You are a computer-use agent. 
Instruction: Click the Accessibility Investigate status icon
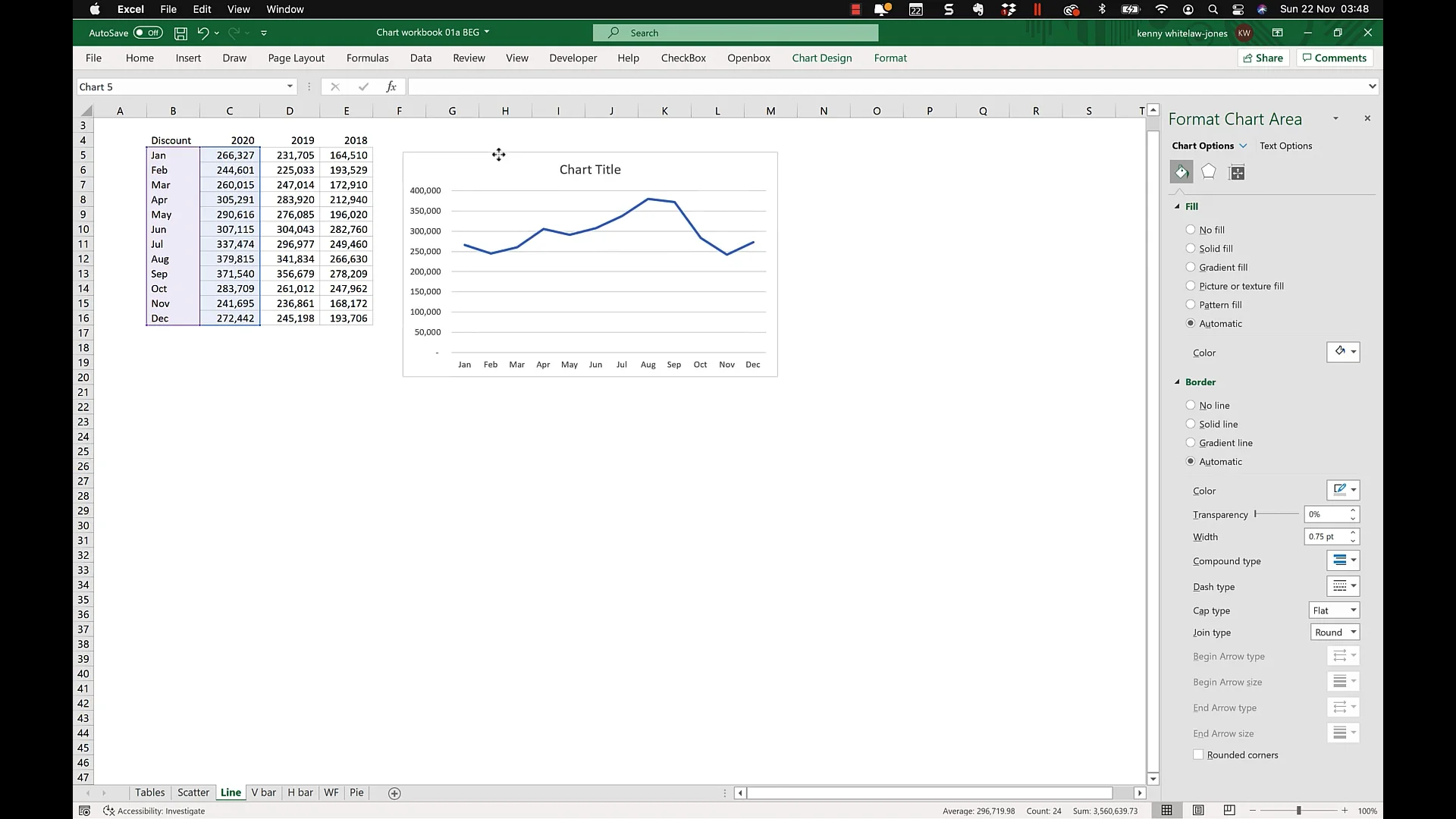click(x=108, y=811)
